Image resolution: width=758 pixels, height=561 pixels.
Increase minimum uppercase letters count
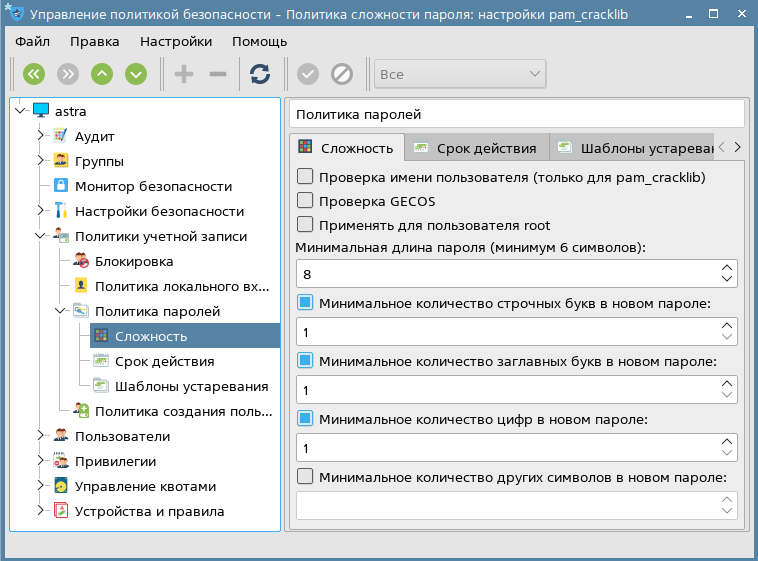[x=727, y=384]
